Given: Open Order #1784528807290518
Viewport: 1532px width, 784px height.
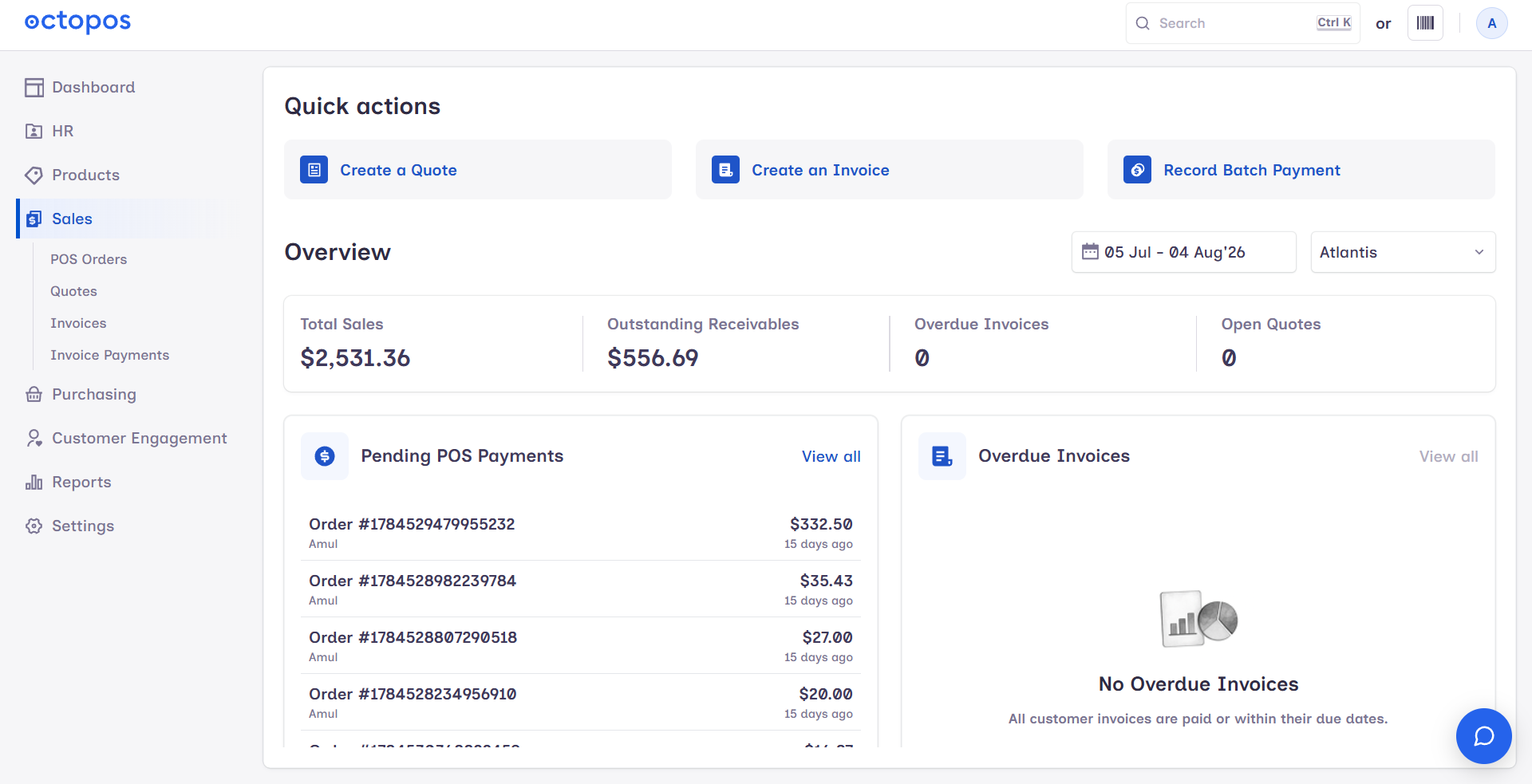Looking at the screenshot, I should (581, 646).
